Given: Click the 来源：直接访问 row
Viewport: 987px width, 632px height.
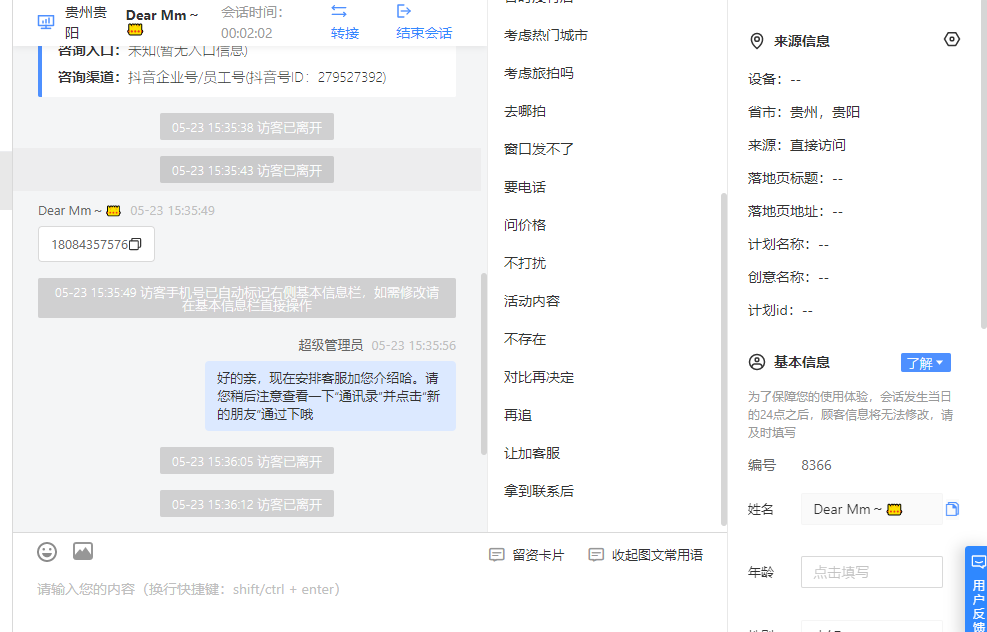Looking at the screenshot, I should coord(797,145).
